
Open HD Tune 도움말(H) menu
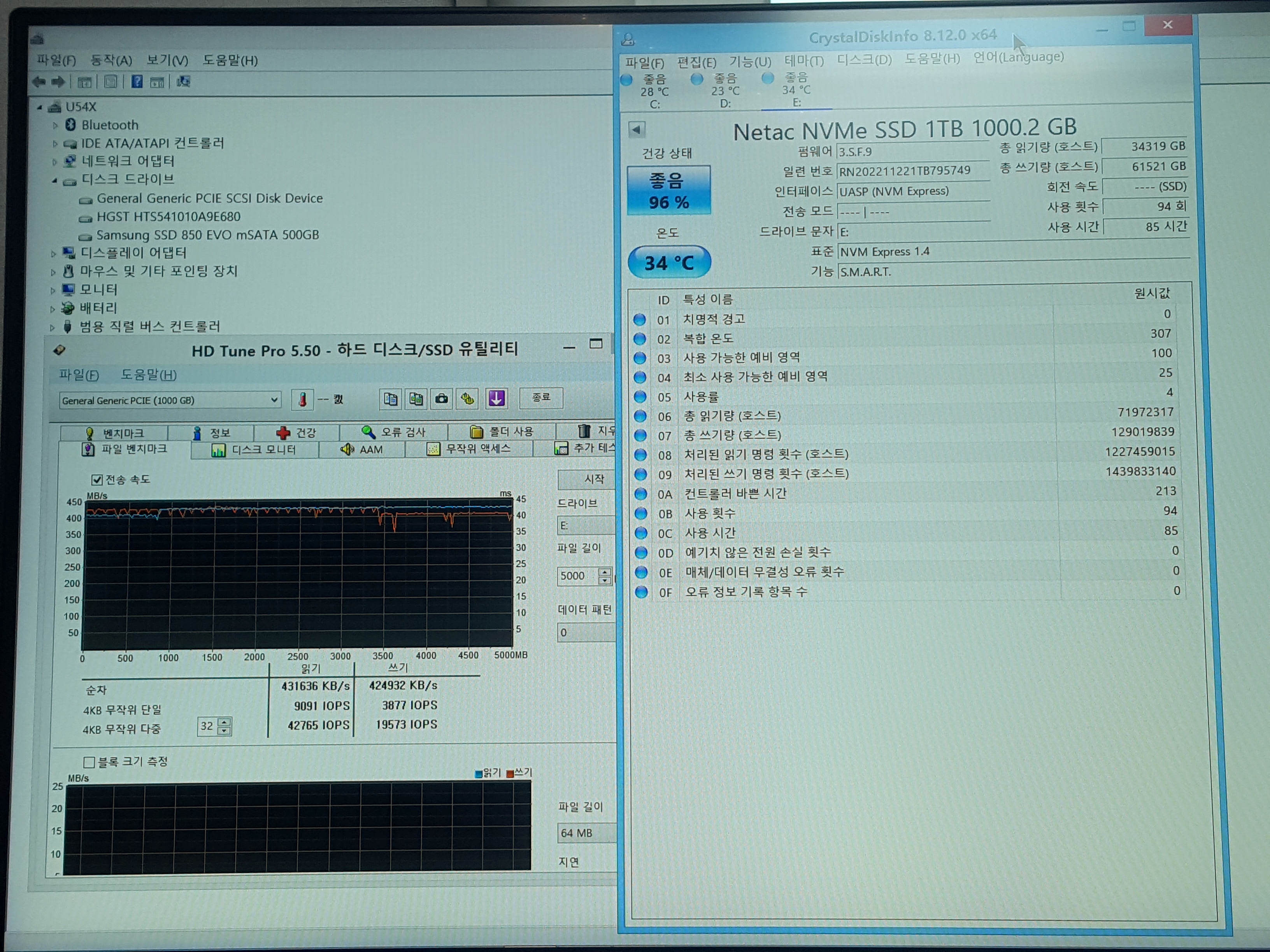[149, 375]
